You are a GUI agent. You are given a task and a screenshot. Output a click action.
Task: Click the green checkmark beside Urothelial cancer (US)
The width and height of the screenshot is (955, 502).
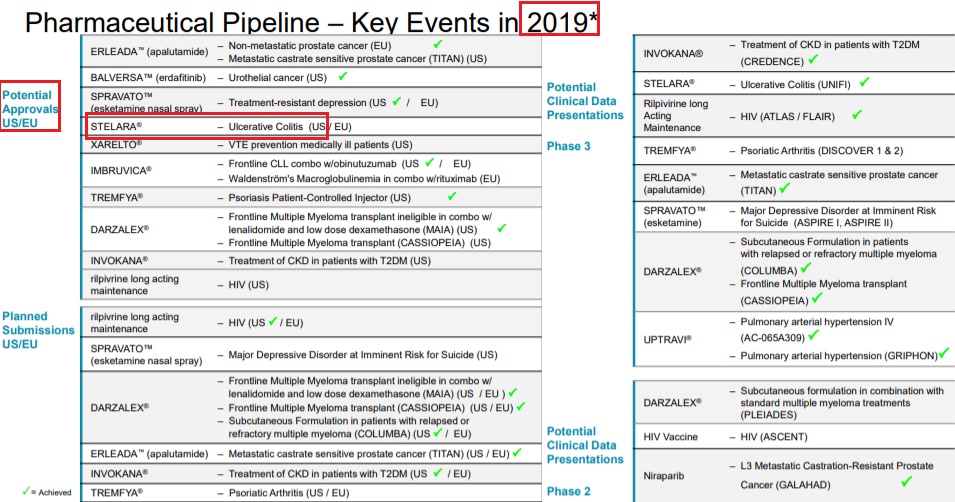point(343,76)
